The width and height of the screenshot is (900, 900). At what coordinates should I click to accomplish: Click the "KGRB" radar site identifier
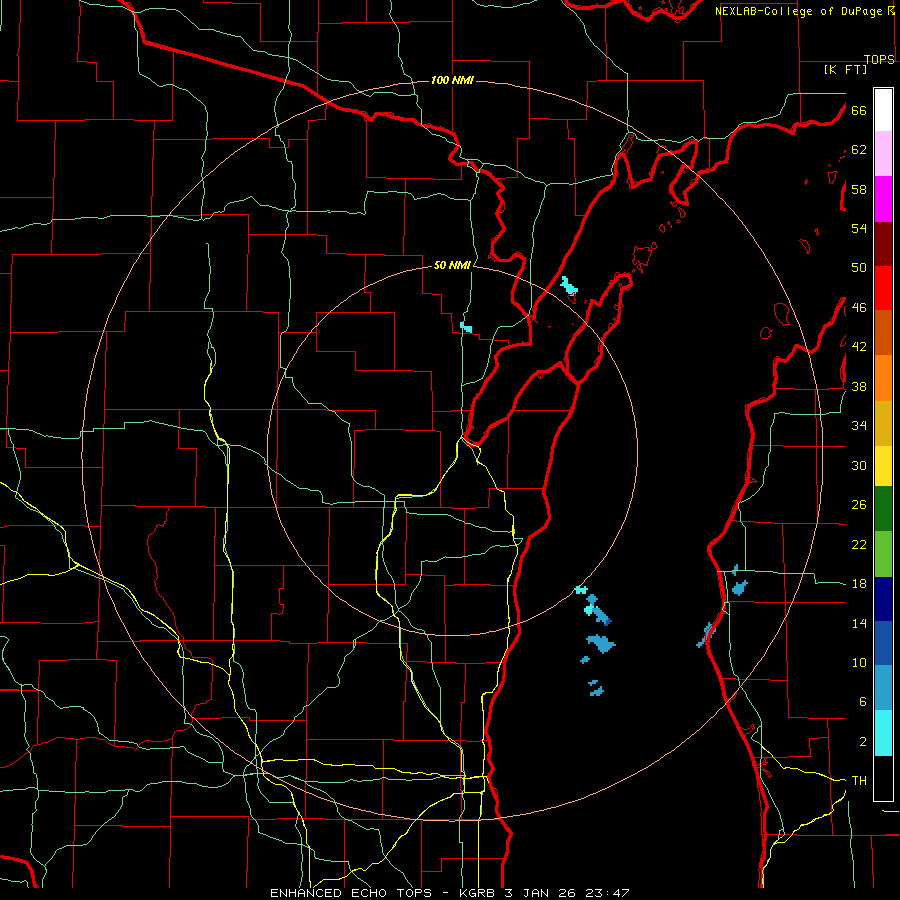(478, 893)
